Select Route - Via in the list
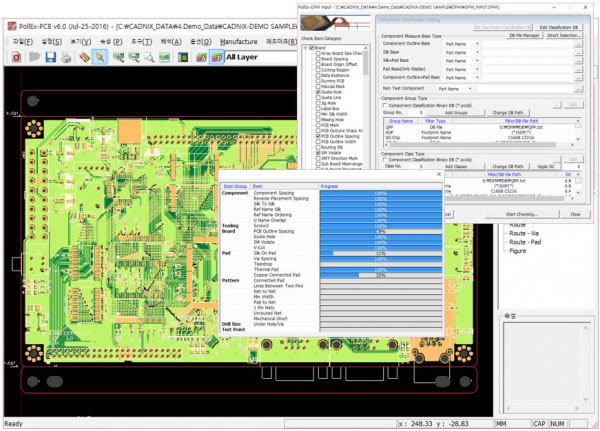The width and height of the screenshot is (600, 431). [526, 232]
